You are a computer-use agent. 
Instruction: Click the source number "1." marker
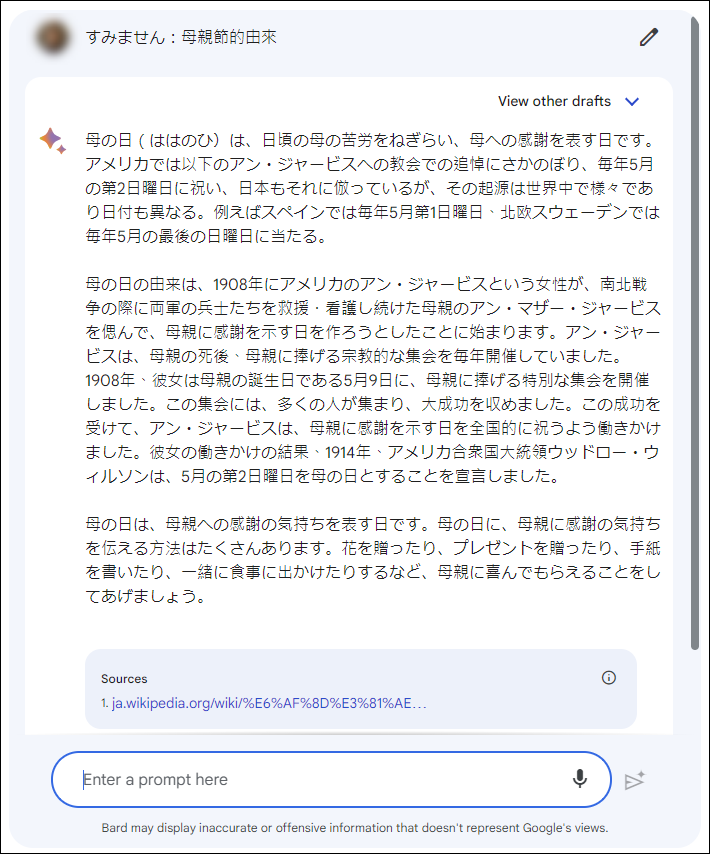tap(105, 703)
